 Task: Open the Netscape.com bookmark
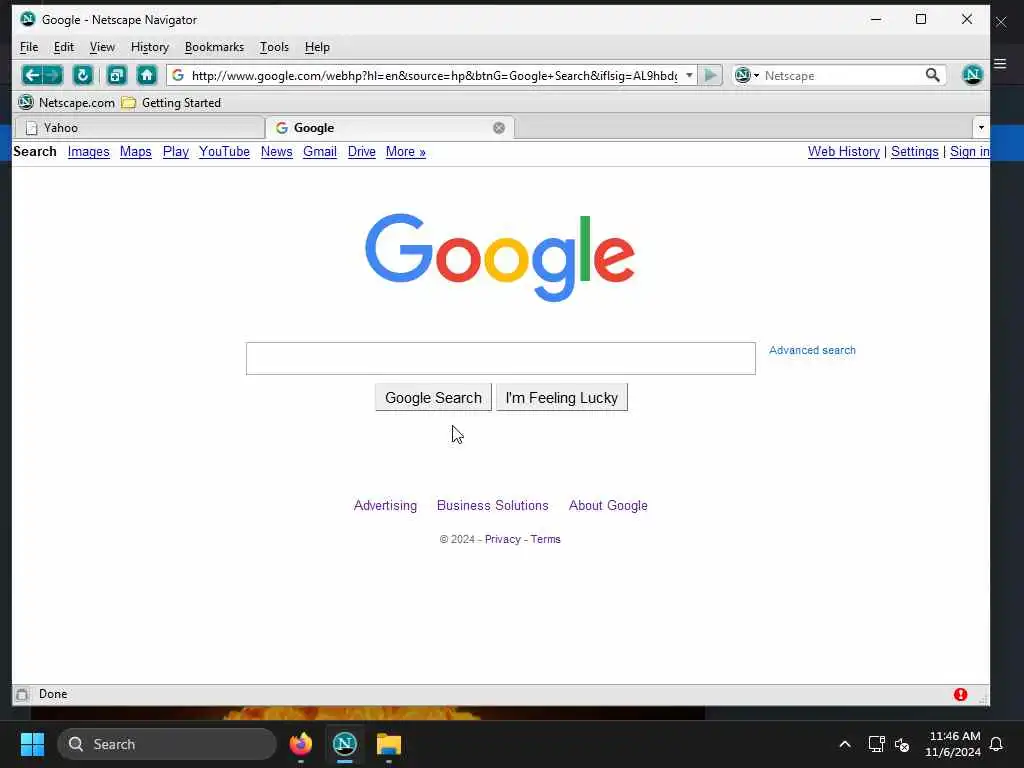click(66, 103)
